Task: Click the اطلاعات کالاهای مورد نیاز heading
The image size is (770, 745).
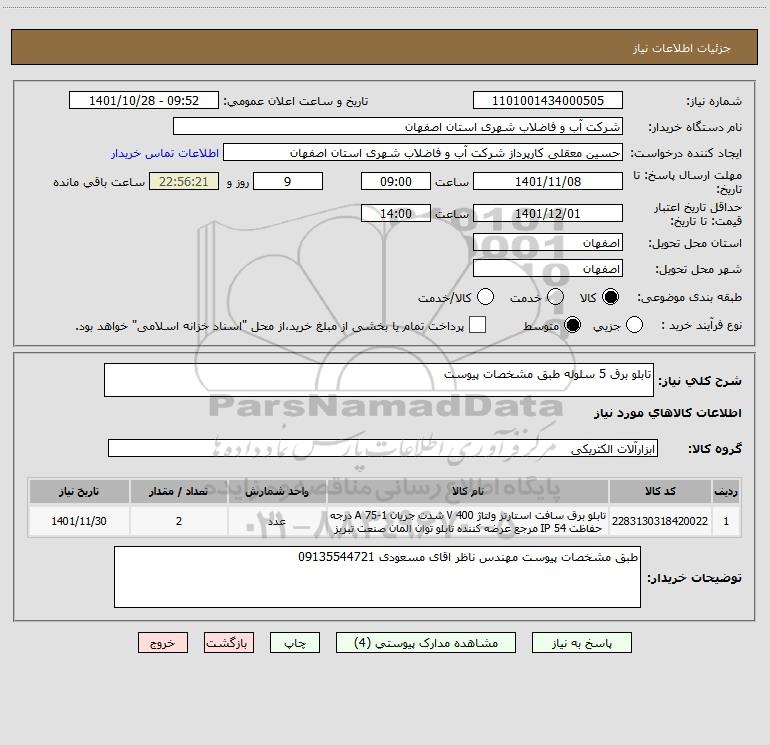Action: 667,413
